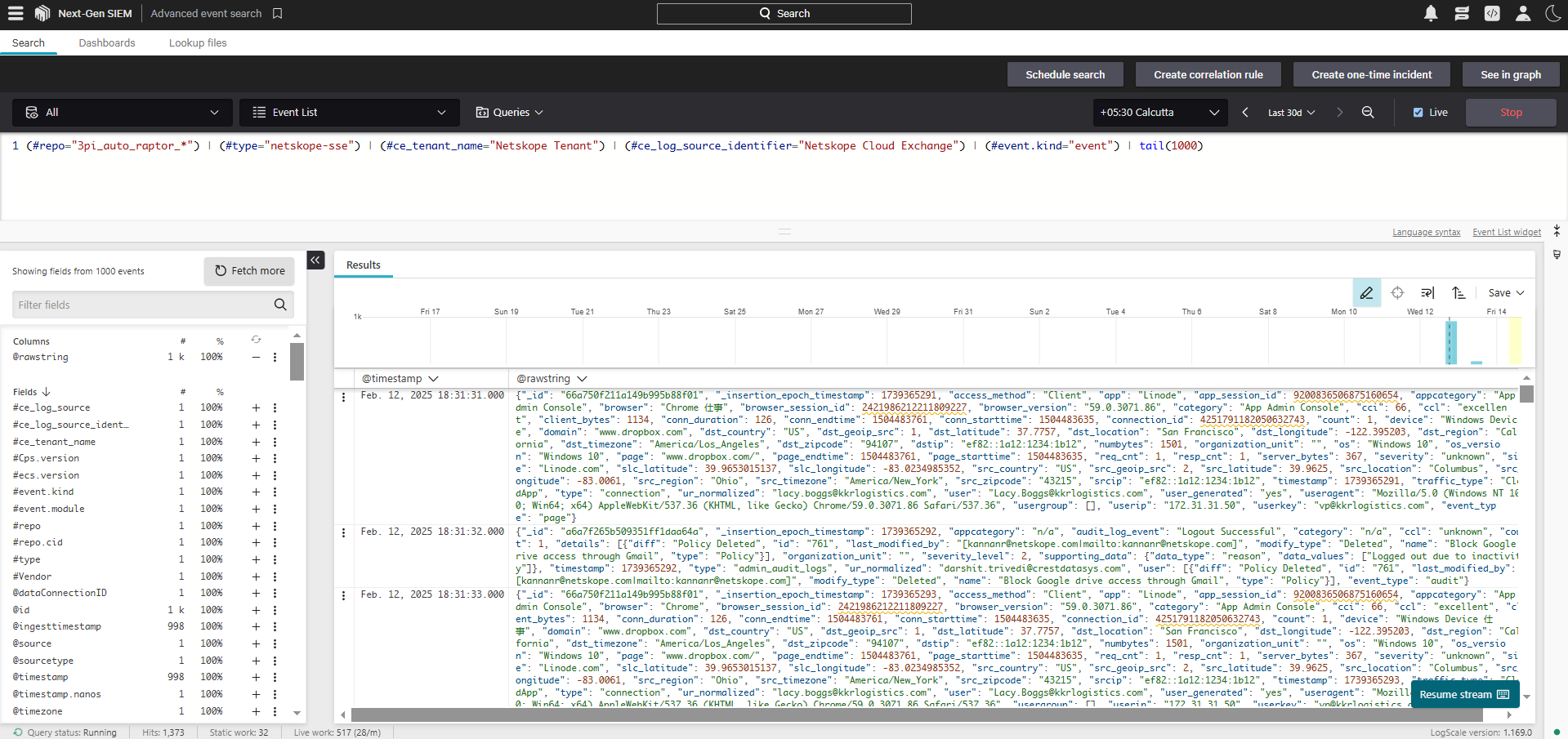Viewport: 1568px width, 739px height.
Task: Click Create correlation rule button
Action: (x=1208, y=74)
